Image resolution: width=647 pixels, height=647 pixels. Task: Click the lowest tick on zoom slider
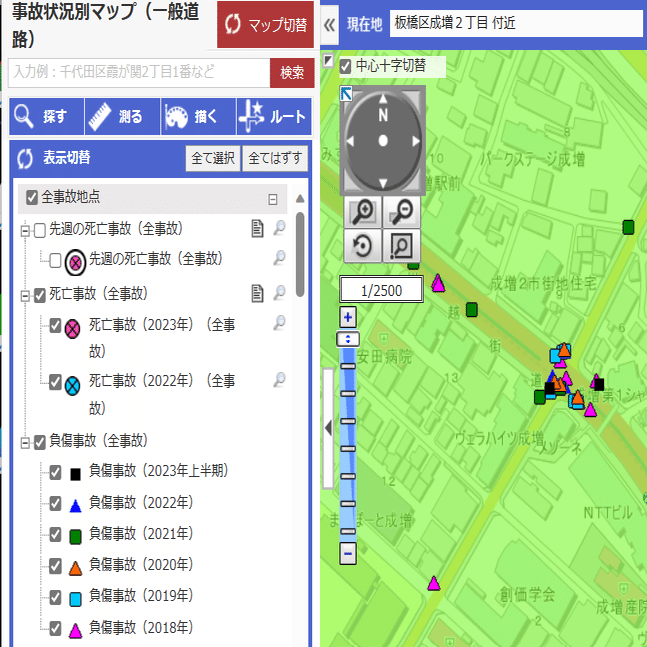tap(348, 531)
